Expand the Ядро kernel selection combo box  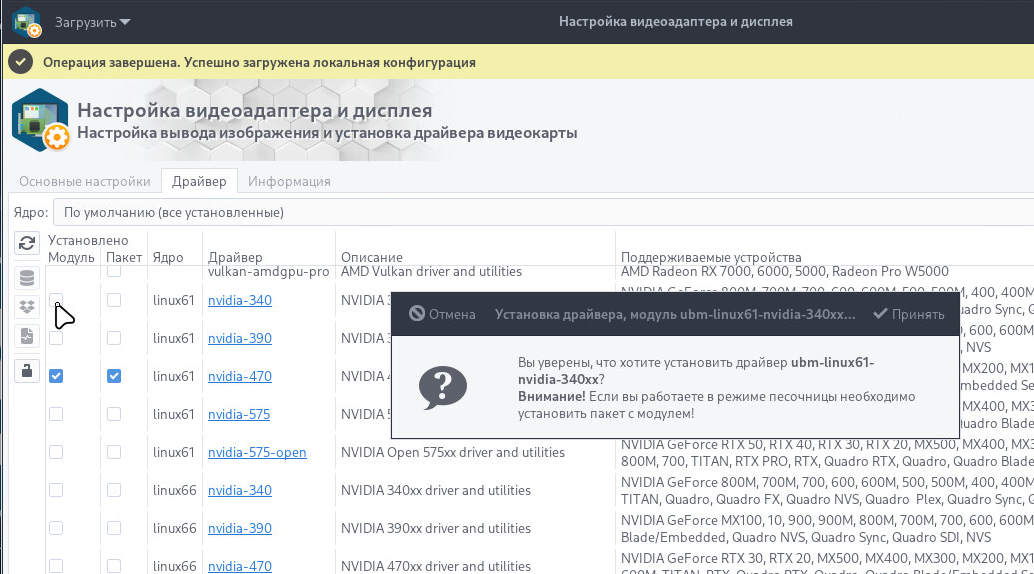click(x=540, y=213)
